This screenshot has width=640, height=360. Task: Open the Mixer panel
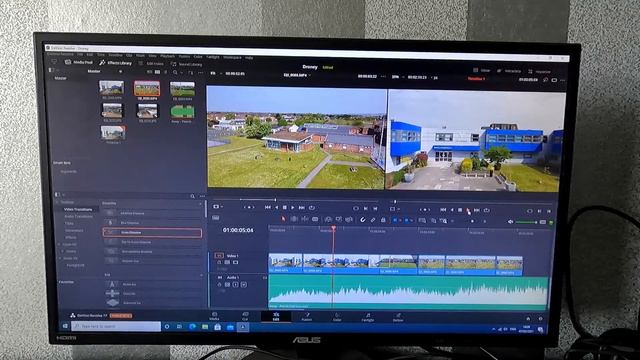[x=482, y=71]
